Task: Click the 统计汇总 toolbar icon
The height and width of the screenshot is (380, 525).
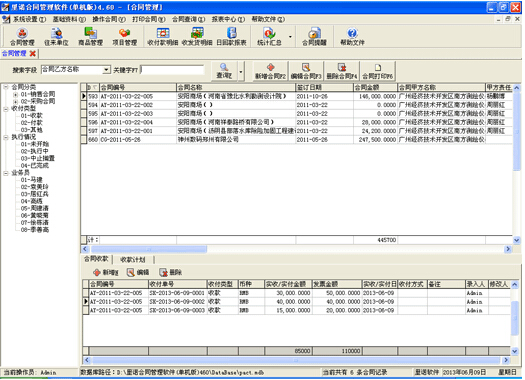Action: 269,36
